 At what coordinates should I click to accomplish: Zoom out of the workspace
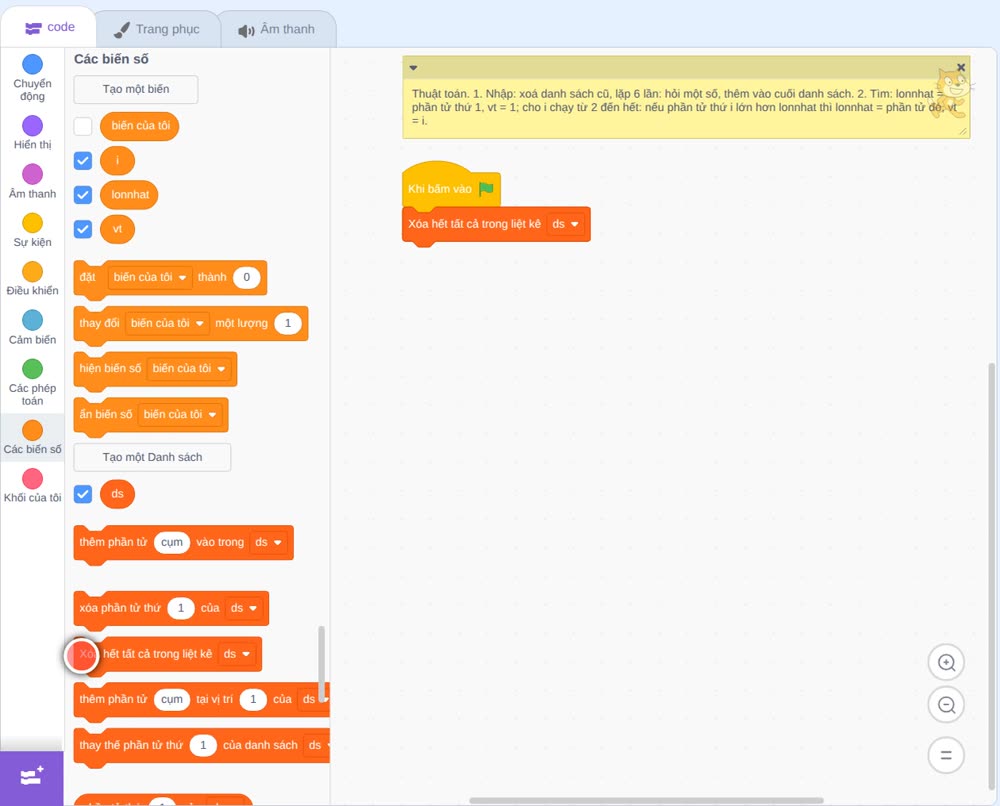pos(946,705)
